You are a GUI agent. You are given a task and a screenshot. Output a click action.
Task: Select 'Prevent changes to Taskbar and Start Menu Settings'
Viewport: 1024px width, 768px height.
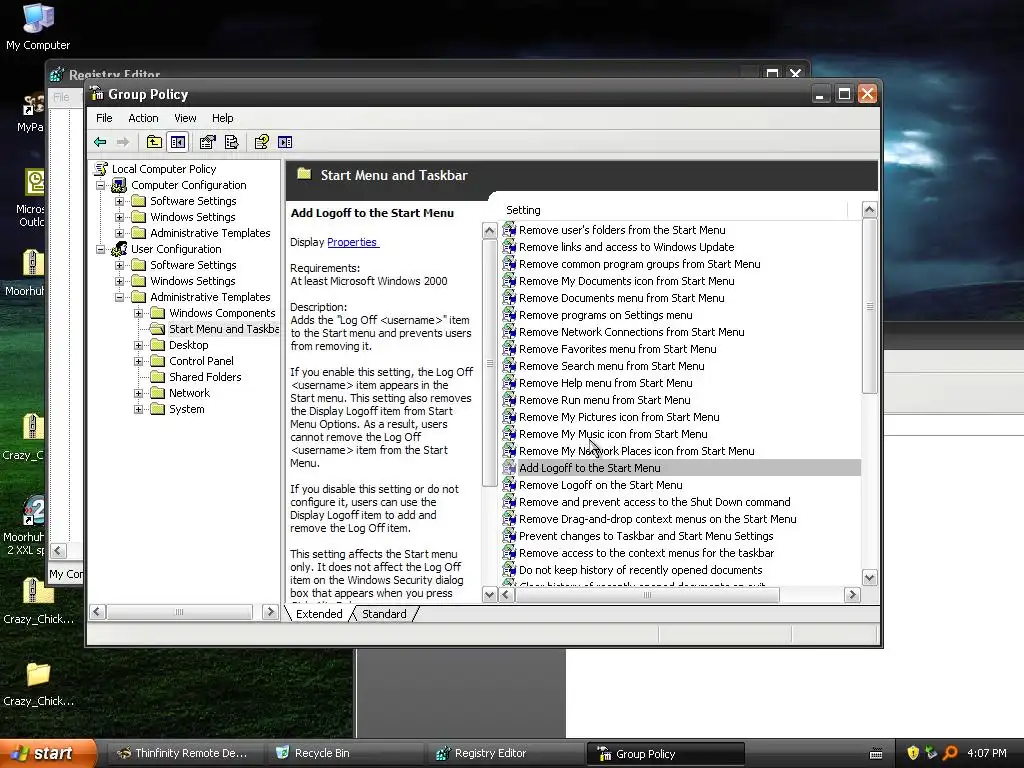point(646,536)
